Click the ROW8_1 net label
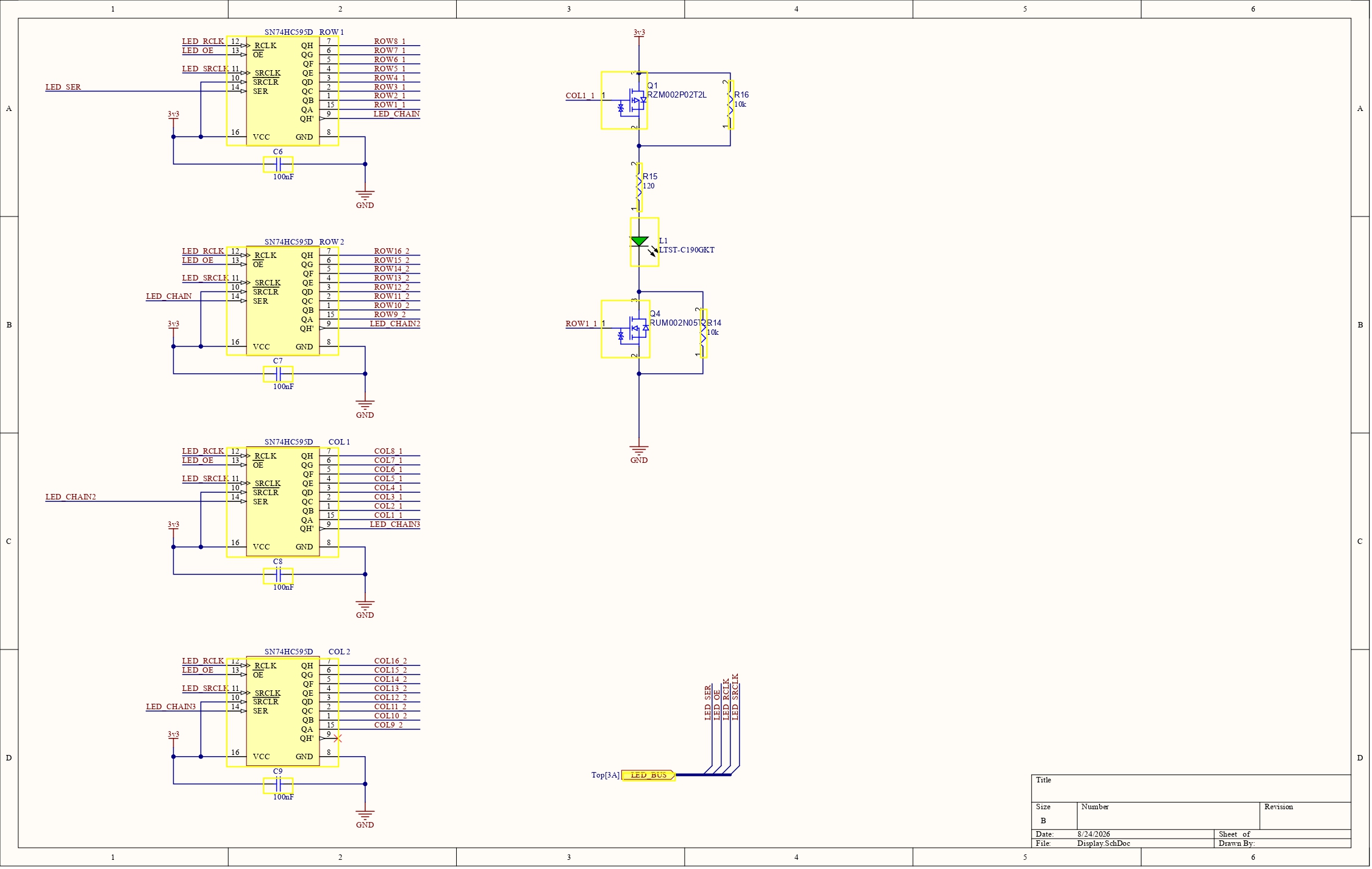The width and height of the screenshot is (1372, 869). tap(390, 41)
